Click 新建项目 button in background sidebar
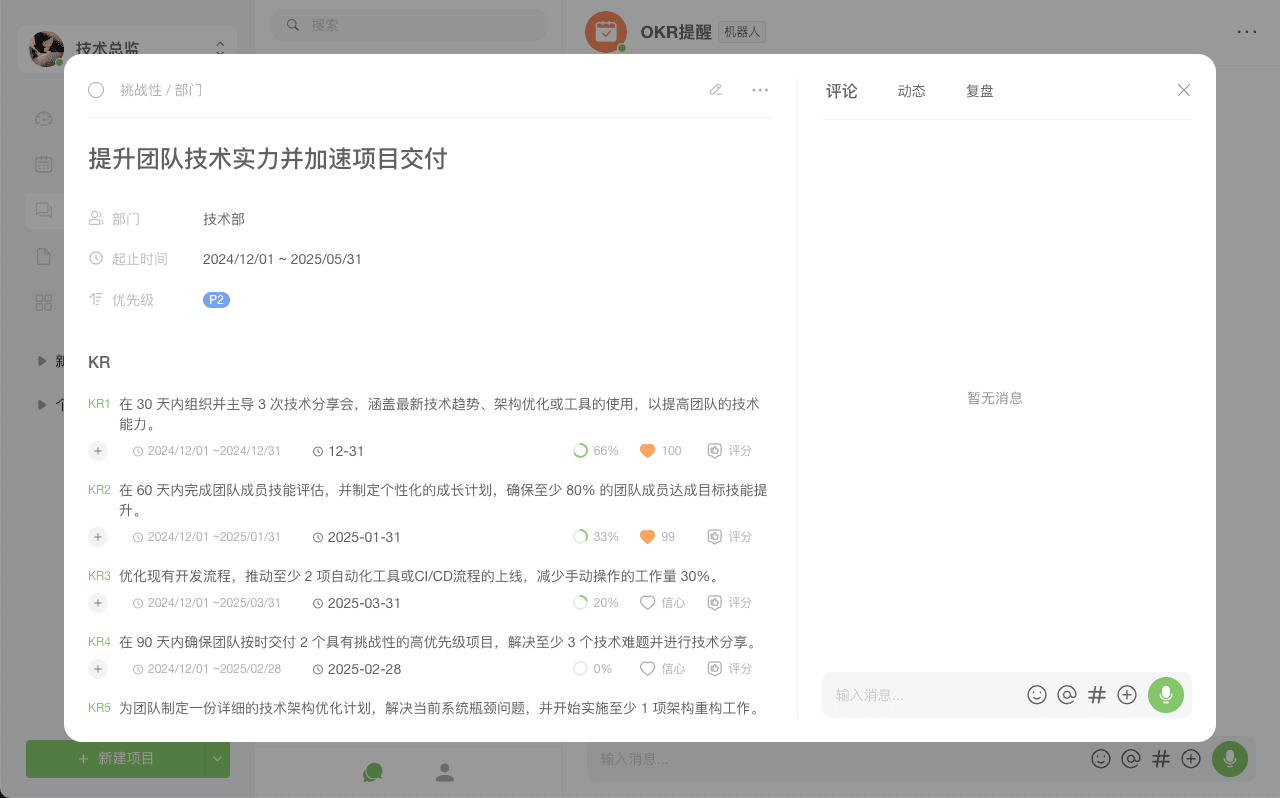 point(116,759)
